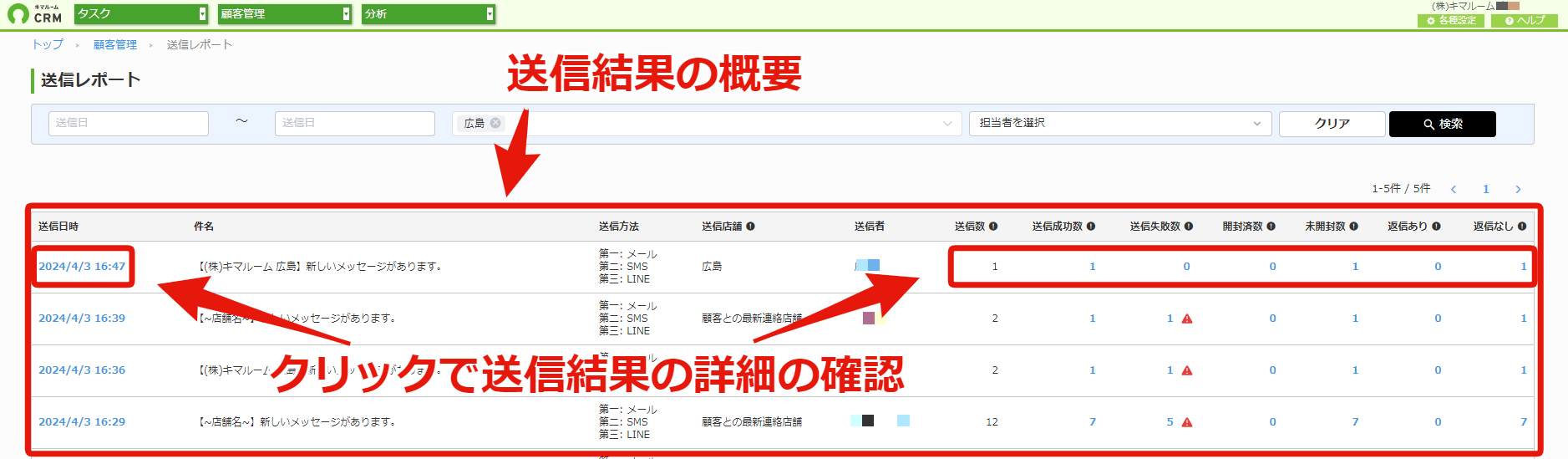The width and height of the screenshot is (1568, 459).
Task: Select page number 1 in pagination
Action: pyautogui.click(x=1486, y=189)
